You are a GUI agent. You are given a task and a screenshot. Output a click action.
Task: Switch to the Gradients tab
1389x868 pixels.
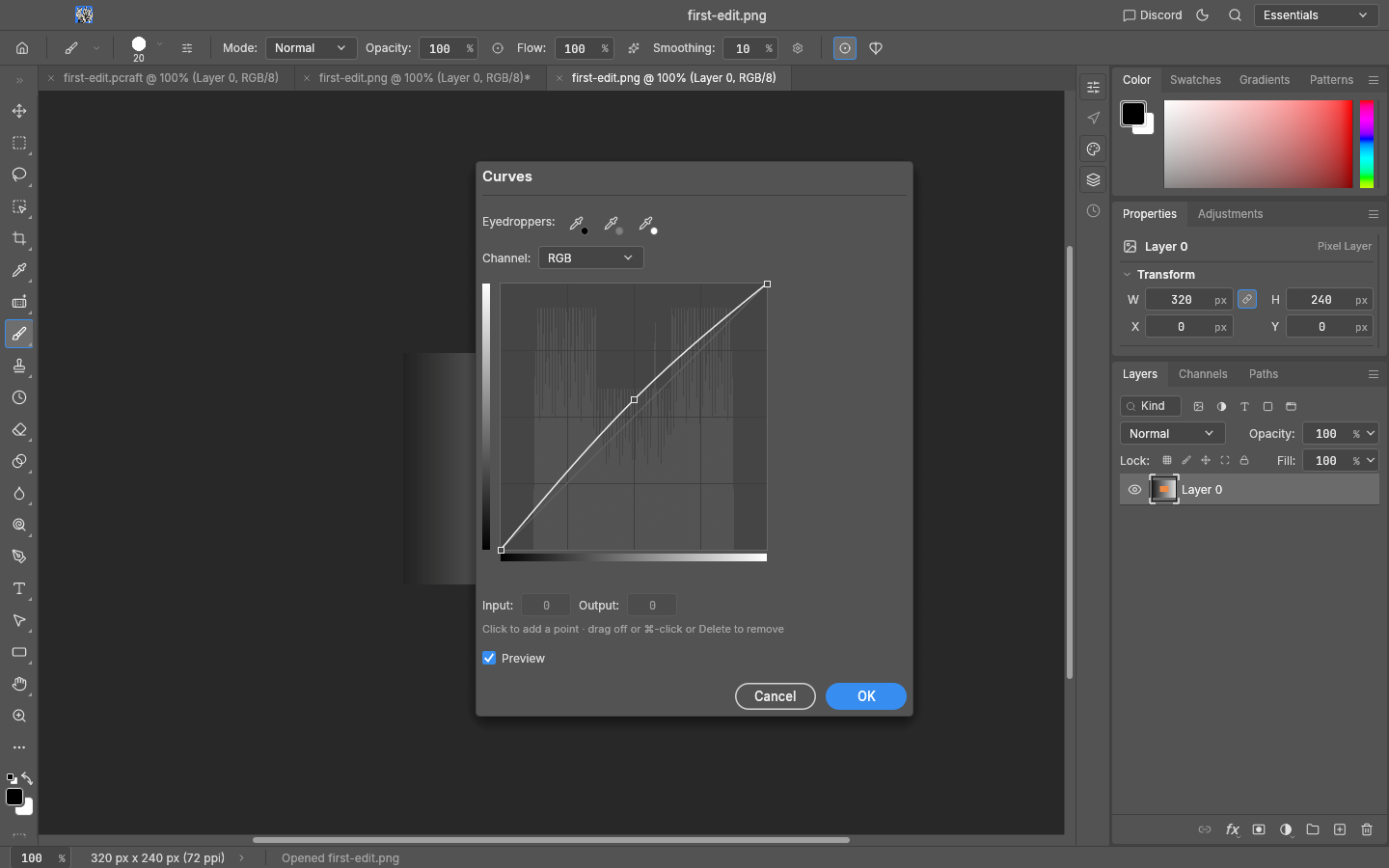click(x=1265, y=80)
